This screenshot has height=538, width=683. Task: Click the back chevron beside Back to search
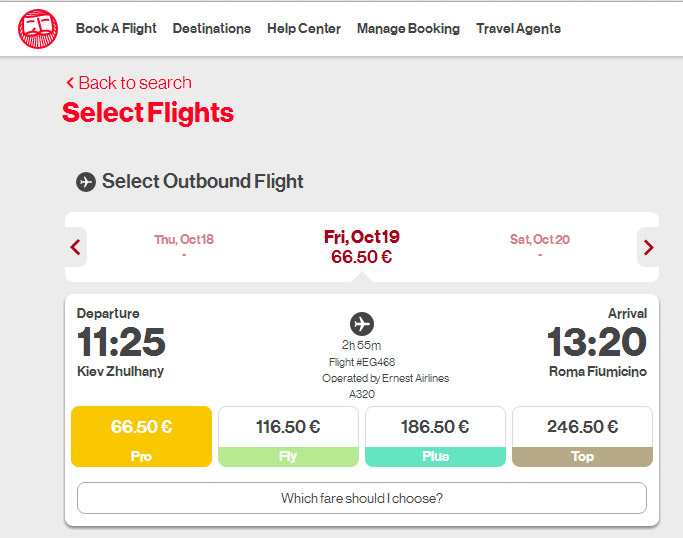(x=70, y=82)
